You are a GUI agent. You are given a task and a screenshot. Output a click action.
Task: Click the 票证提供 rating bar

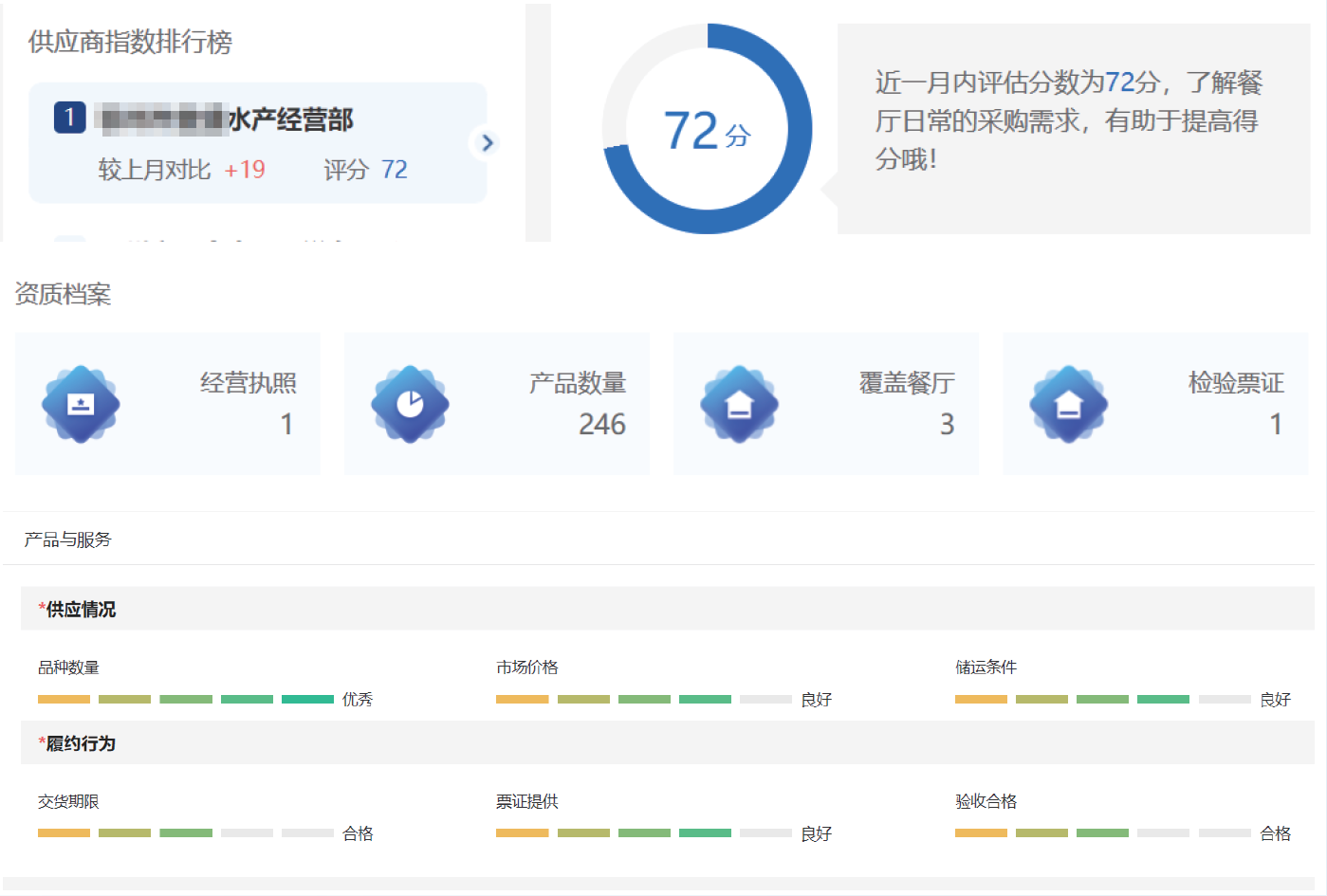click(643, 833)
